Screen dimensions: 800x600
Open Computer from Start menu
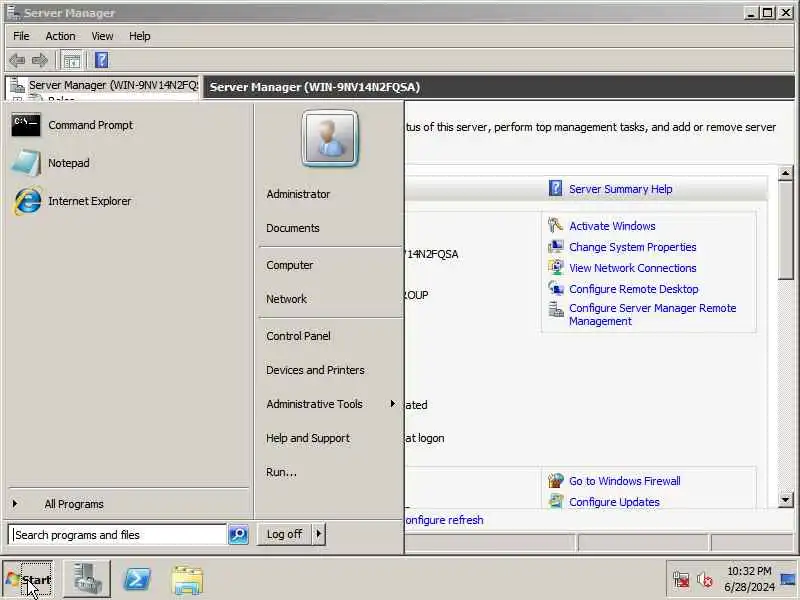pos(289,265)
